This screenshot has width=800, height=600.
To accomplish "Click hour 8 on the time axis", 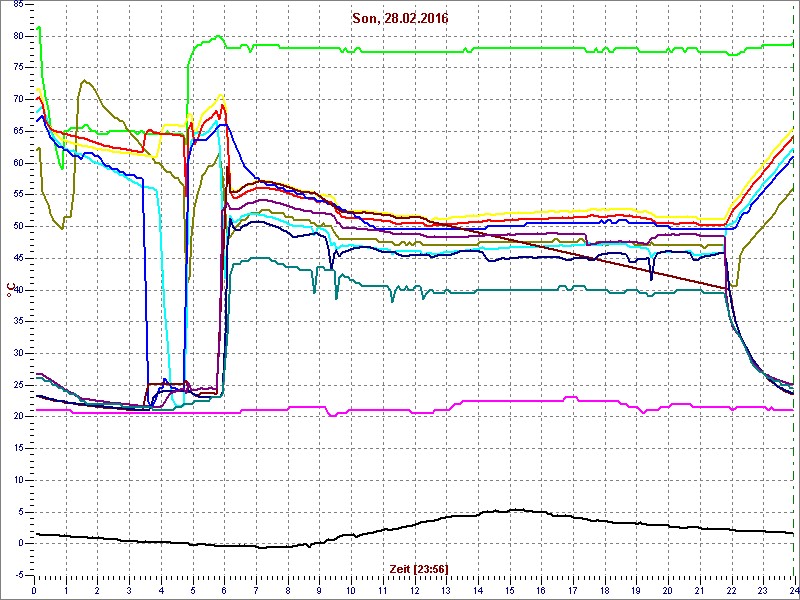I will [288, 590].
